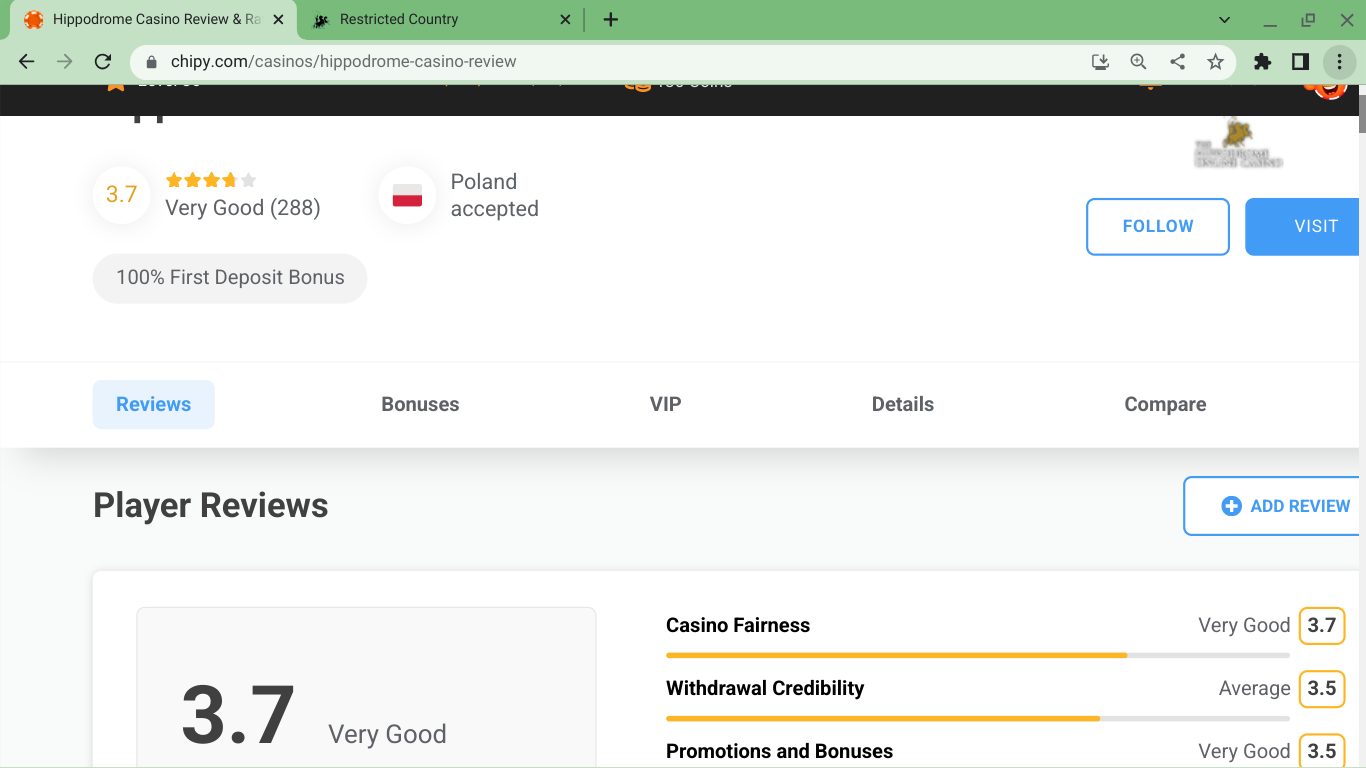1366x768 pixels.
Task: Toggle the browser side panel icon
Action: click(x=1300, y=62)
